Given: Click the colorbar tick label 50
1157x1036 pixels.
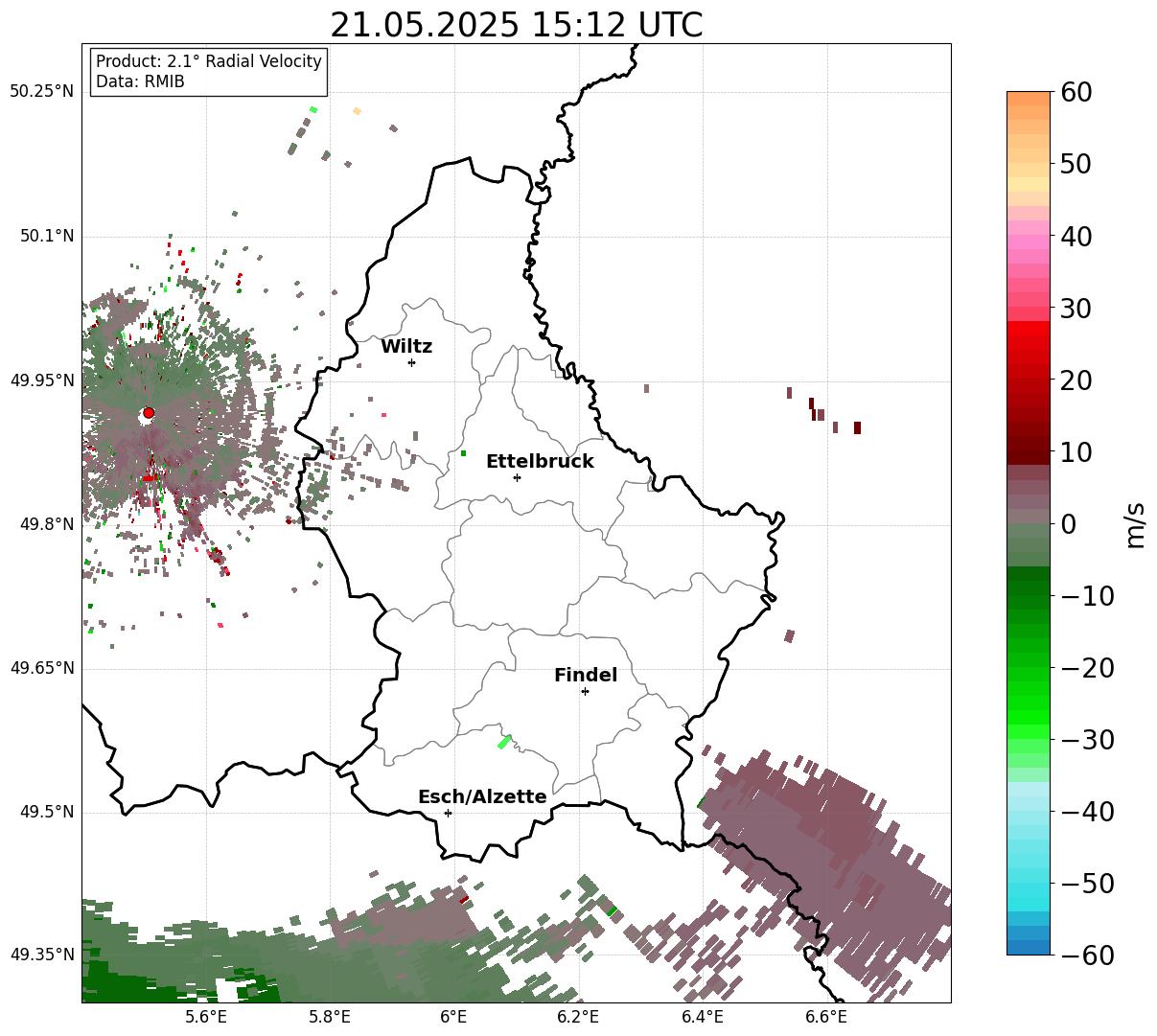Looking at the screenshot, I should [1076, 164].
